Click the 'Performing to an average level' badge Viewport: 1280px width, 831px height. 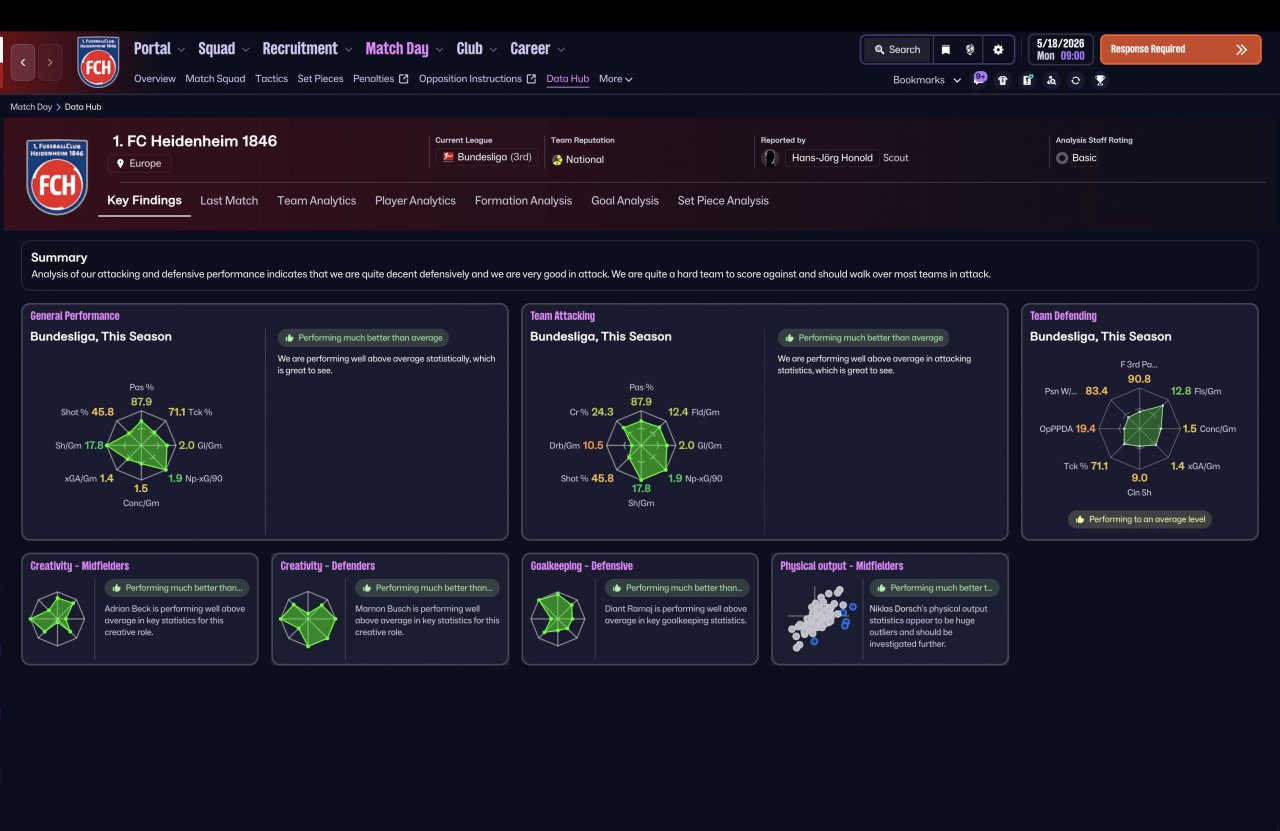click(x=1140, y=520)
